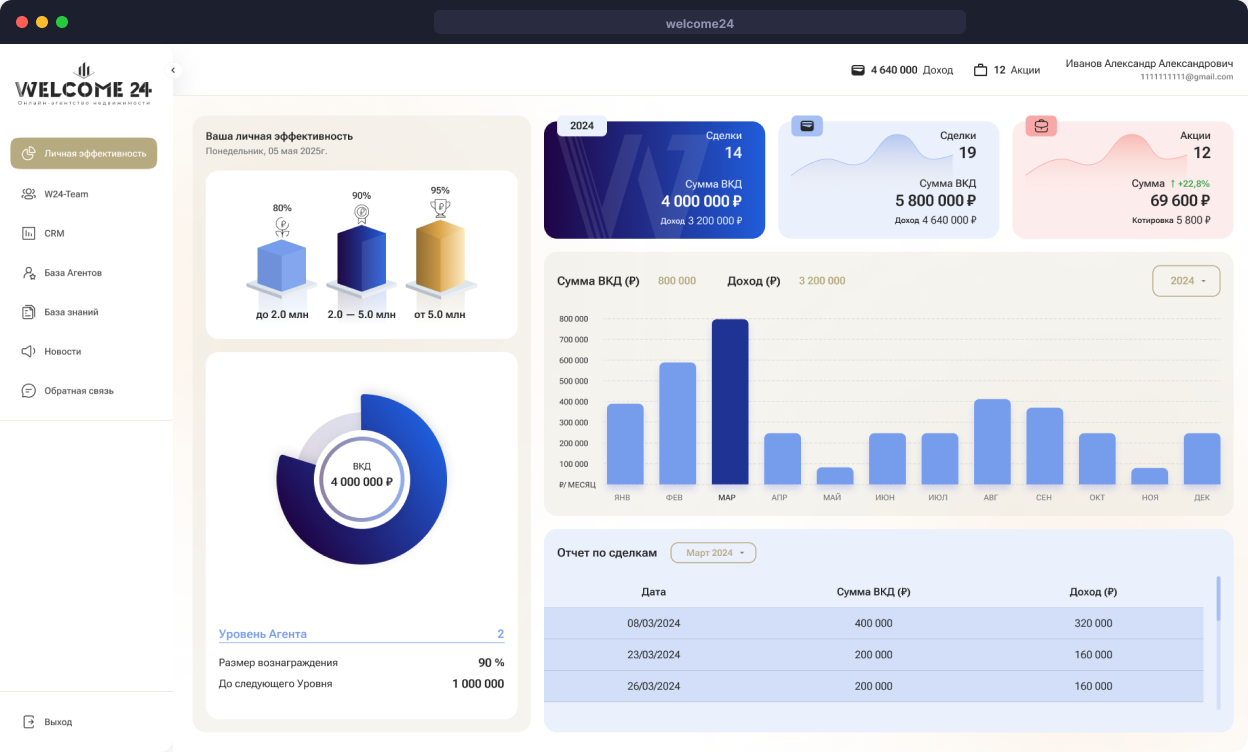This screenshot has width=1248, height=752.
Task: Click the 26/03/2024 date cell
Action: click(x=654, y=687)
